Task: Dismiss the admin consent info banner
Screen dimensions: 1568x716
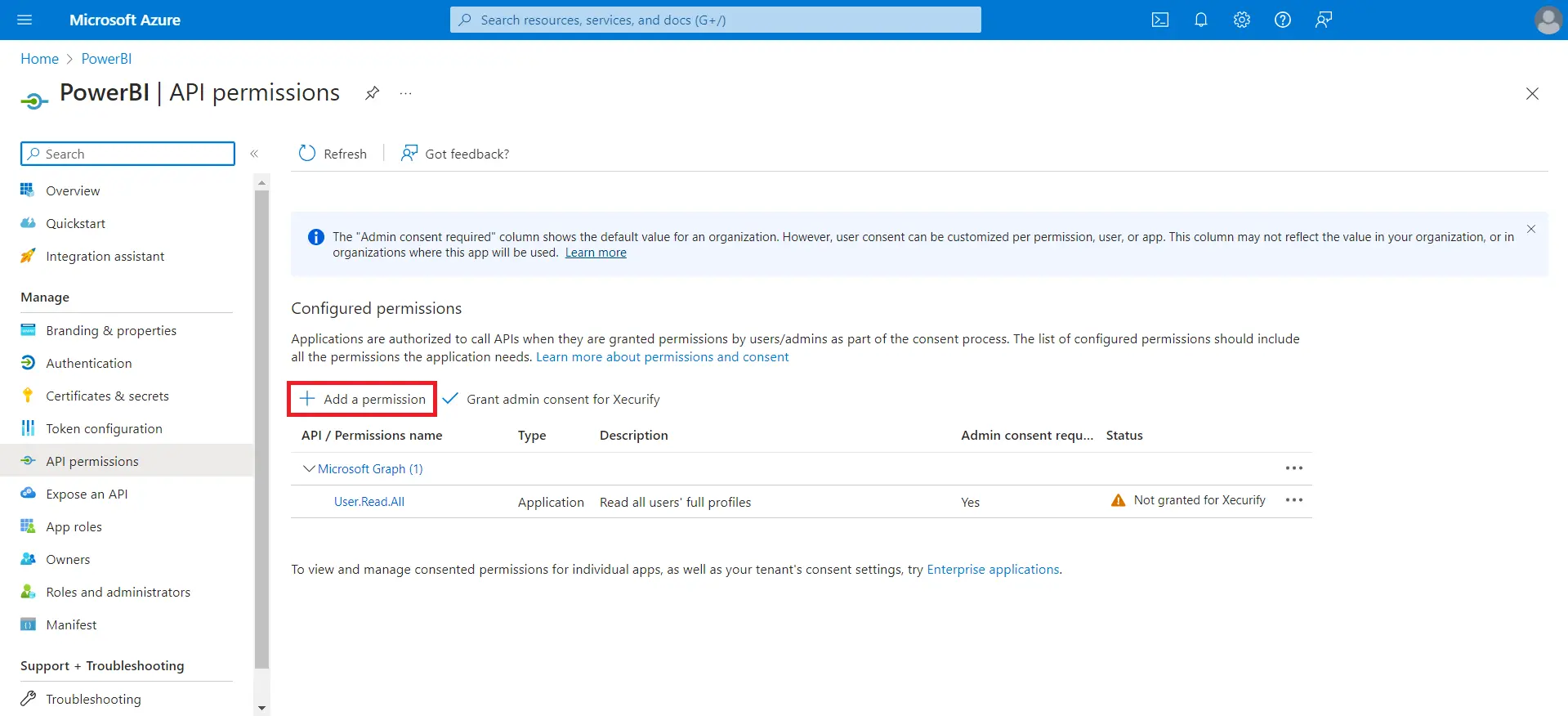Action: click(1531, 229)
